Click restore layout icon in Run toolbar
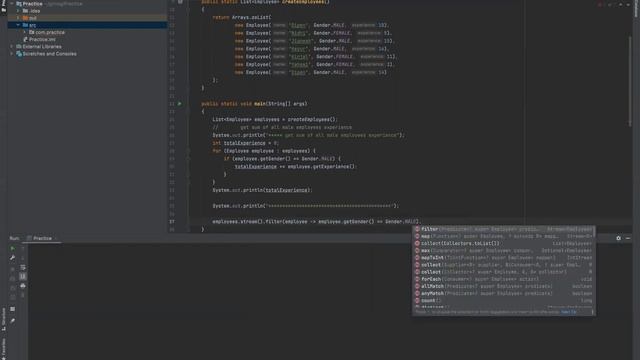Screen dimensions: 640x360 pos(13,309)
